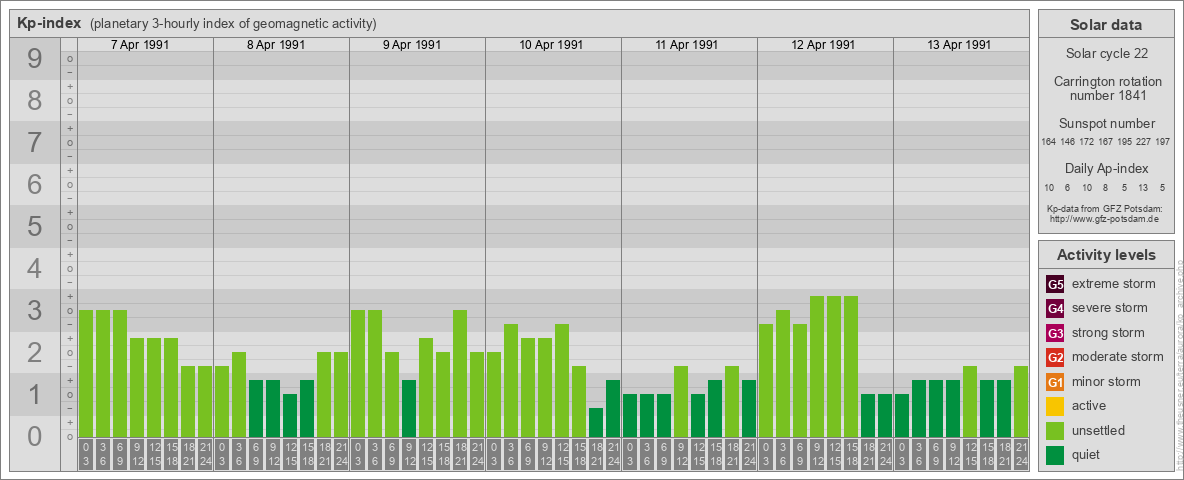Click the 13 Apr 21-24 time label

click(x=1021, y=454)
